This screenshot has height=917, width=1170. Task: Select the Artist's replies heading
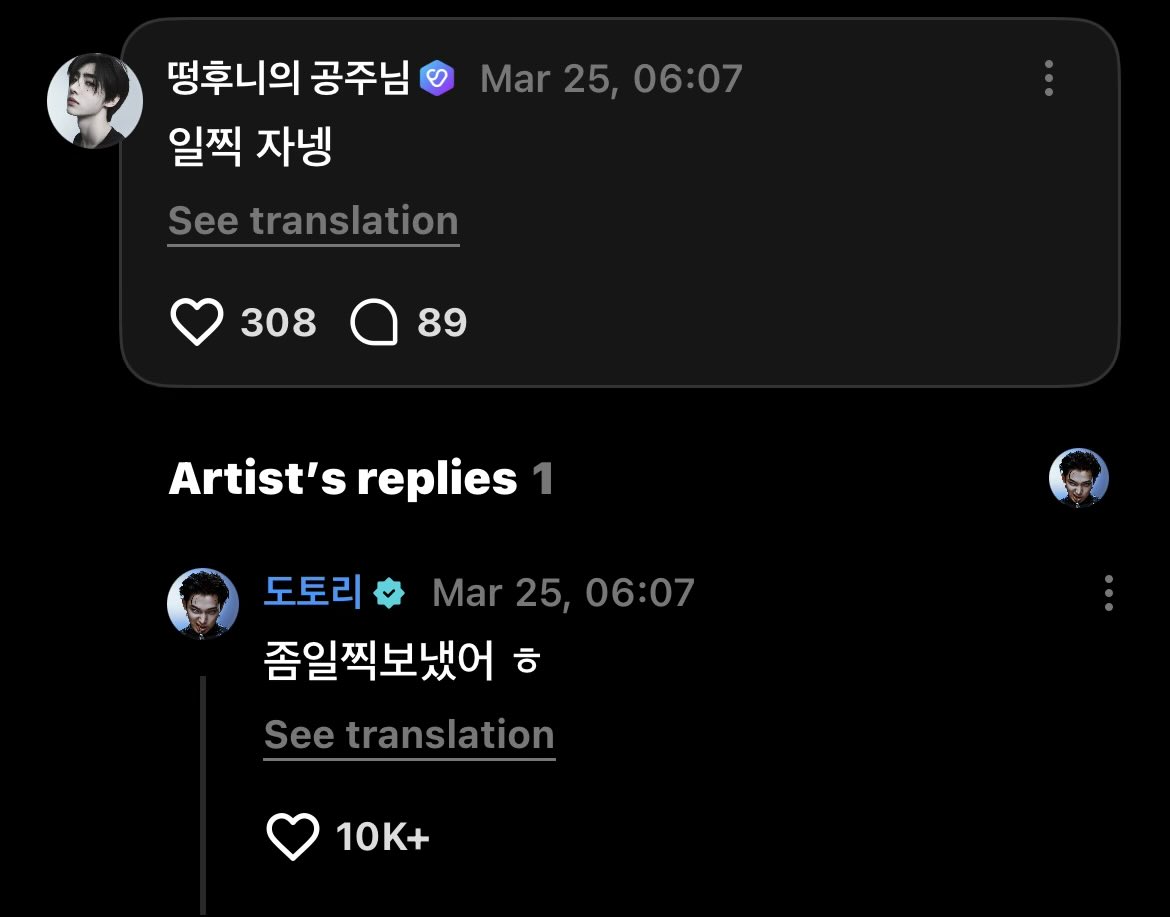(343, 479)
